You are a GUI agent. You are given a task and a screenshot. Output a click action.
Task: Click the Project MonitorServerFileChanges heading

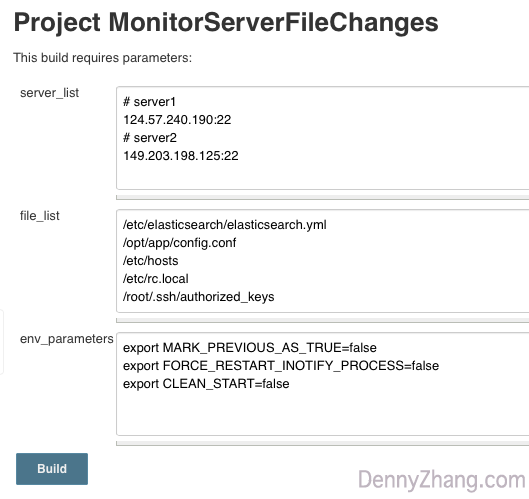226,23
